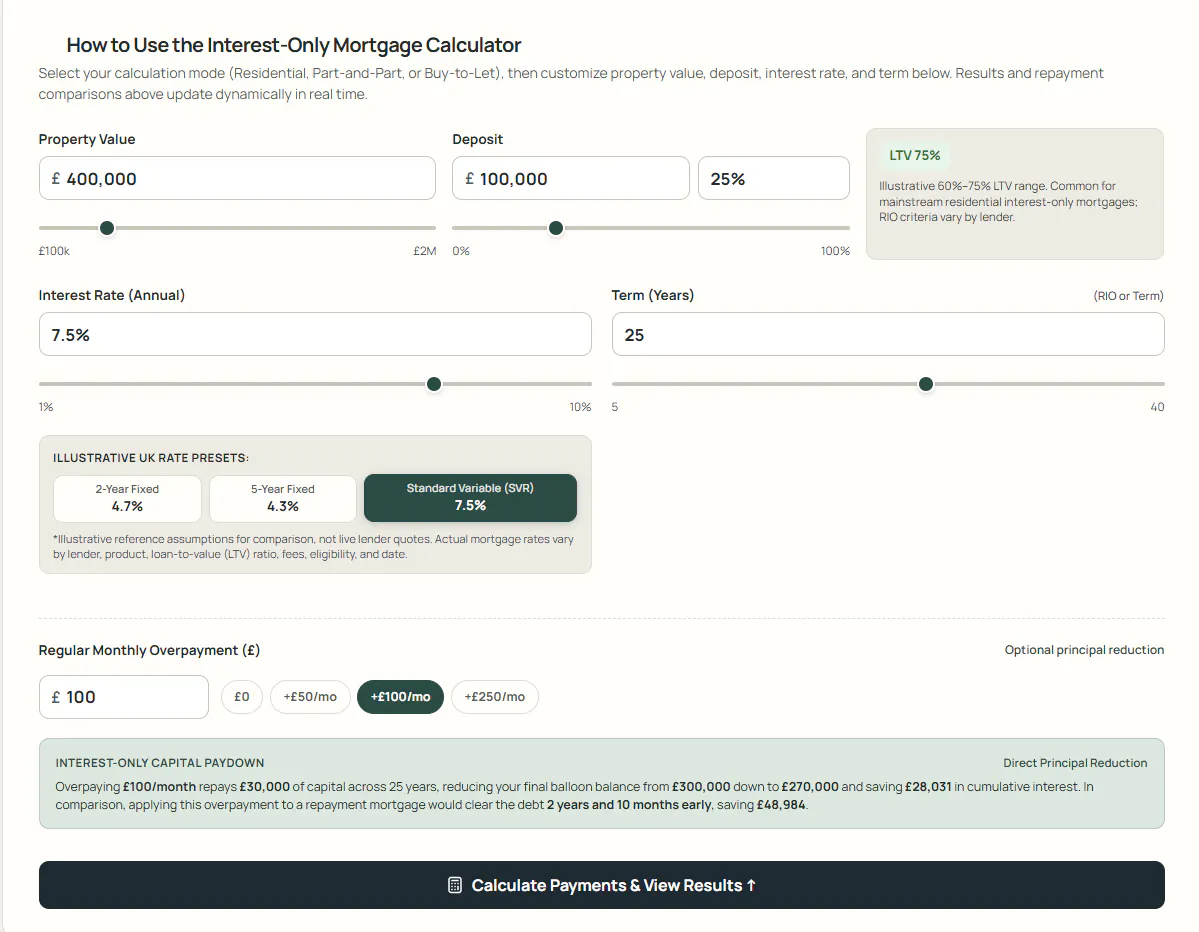Focus the Deposit amount input showing 100,000
1199x932 pixels.
click(570, 178)
